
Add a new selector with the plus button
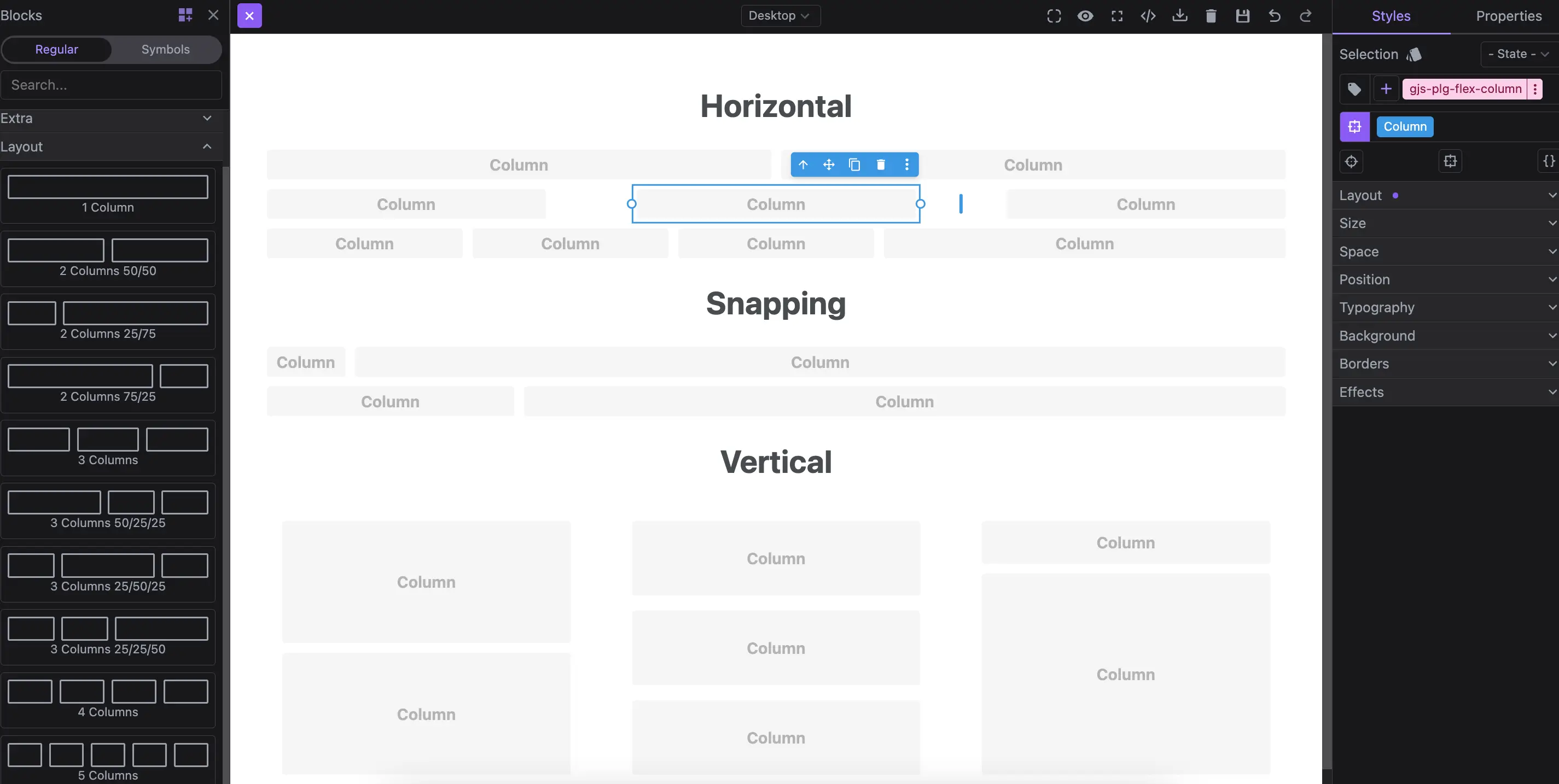[x=1386, y=89]
